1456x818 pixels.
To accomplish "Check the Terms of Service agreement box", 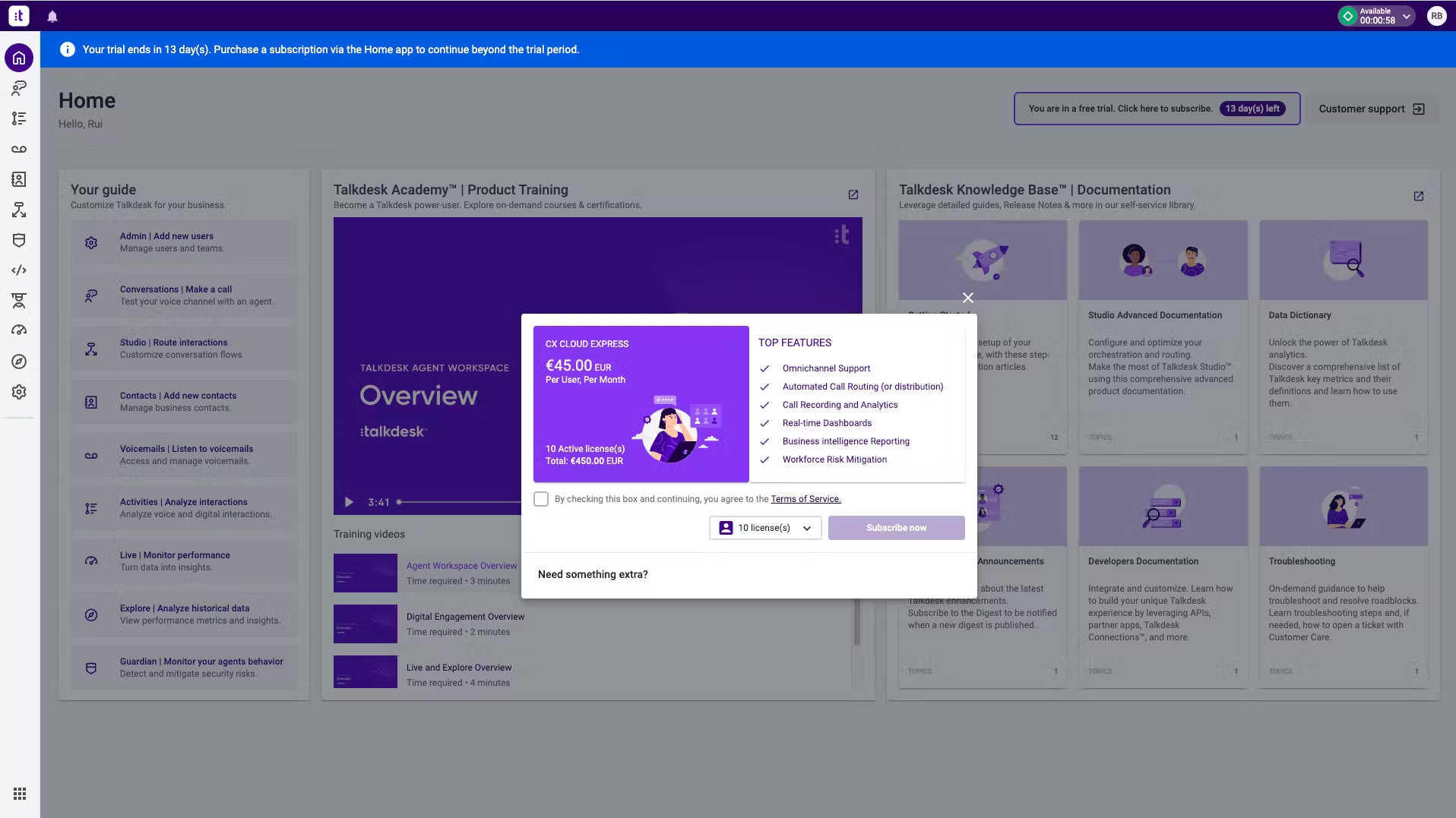I will [x=541, y=499].
